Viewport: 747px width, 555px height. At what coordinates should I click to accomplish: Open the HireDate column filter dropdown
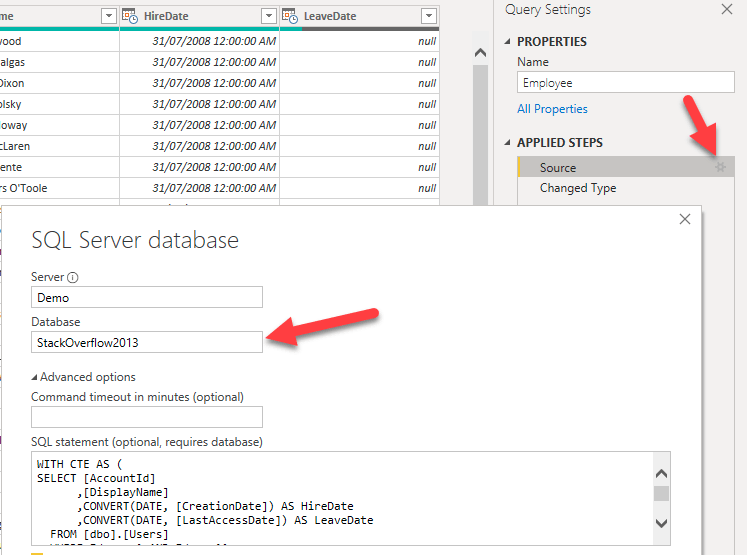pos(268,16)
